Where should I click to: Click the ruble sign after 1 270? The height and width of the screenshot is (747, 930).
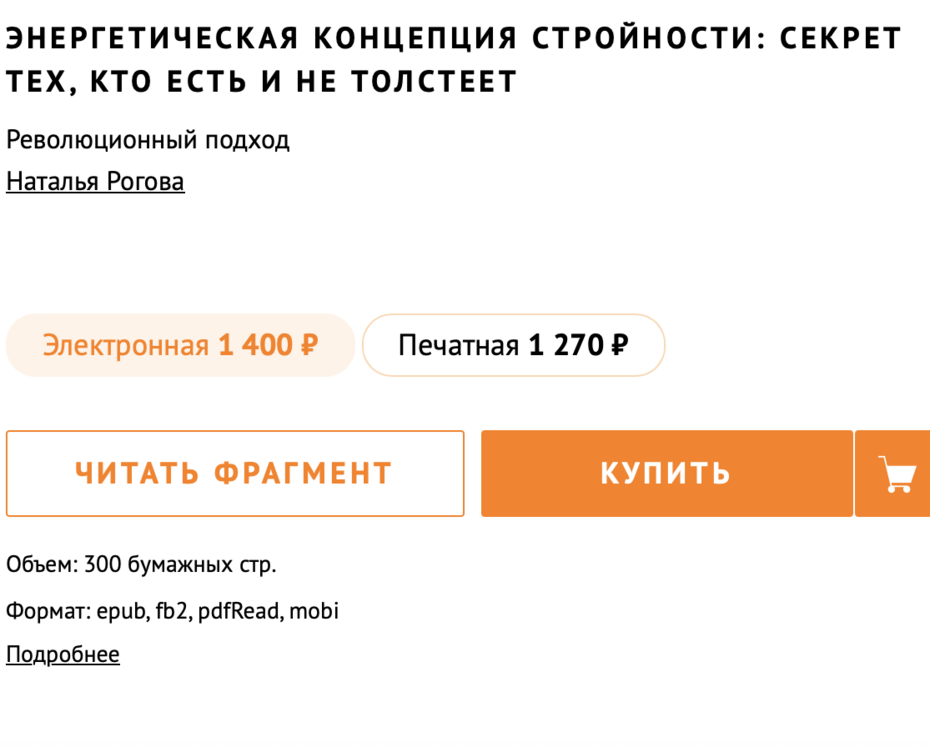click(620, 345)
